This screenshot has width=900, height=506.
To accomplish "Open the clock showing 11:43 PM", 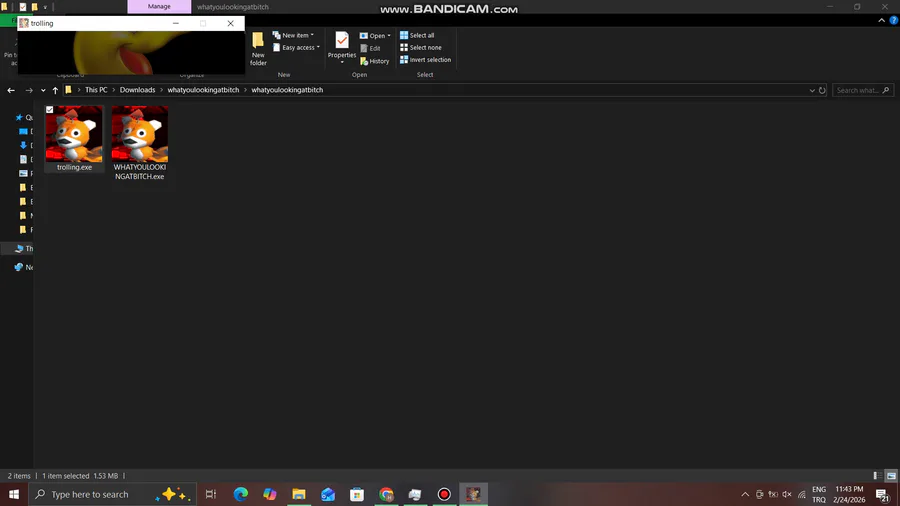I will 849,494.
